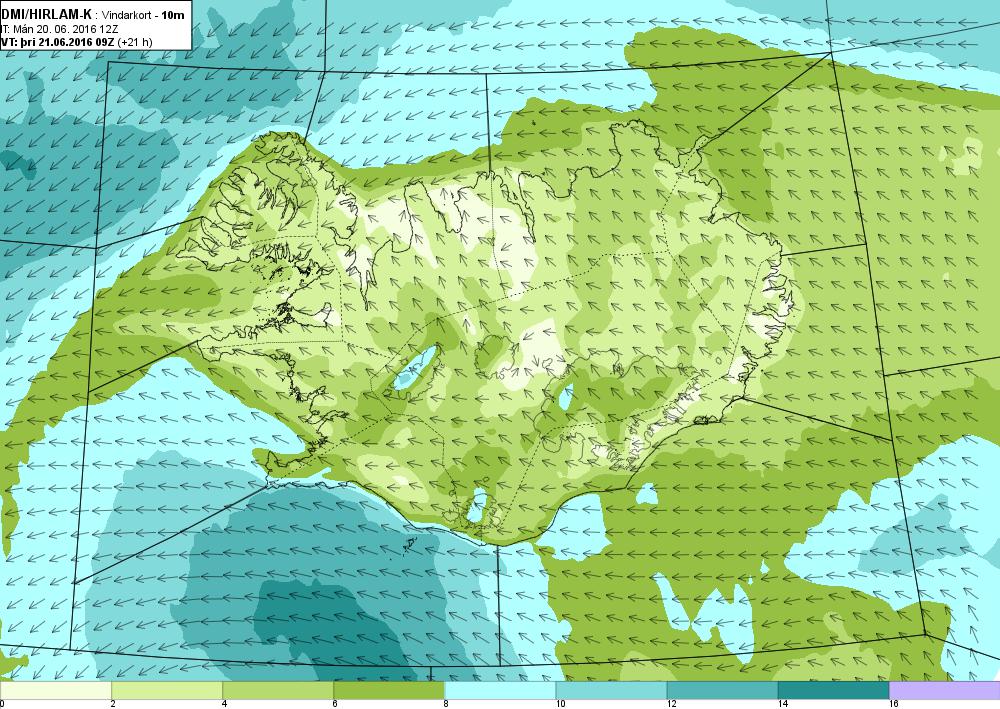Image resolution: width=1000 pixels, height=709 pixels.
Task: Choose the teal 12–14 legend swatch
Action: 722,690
